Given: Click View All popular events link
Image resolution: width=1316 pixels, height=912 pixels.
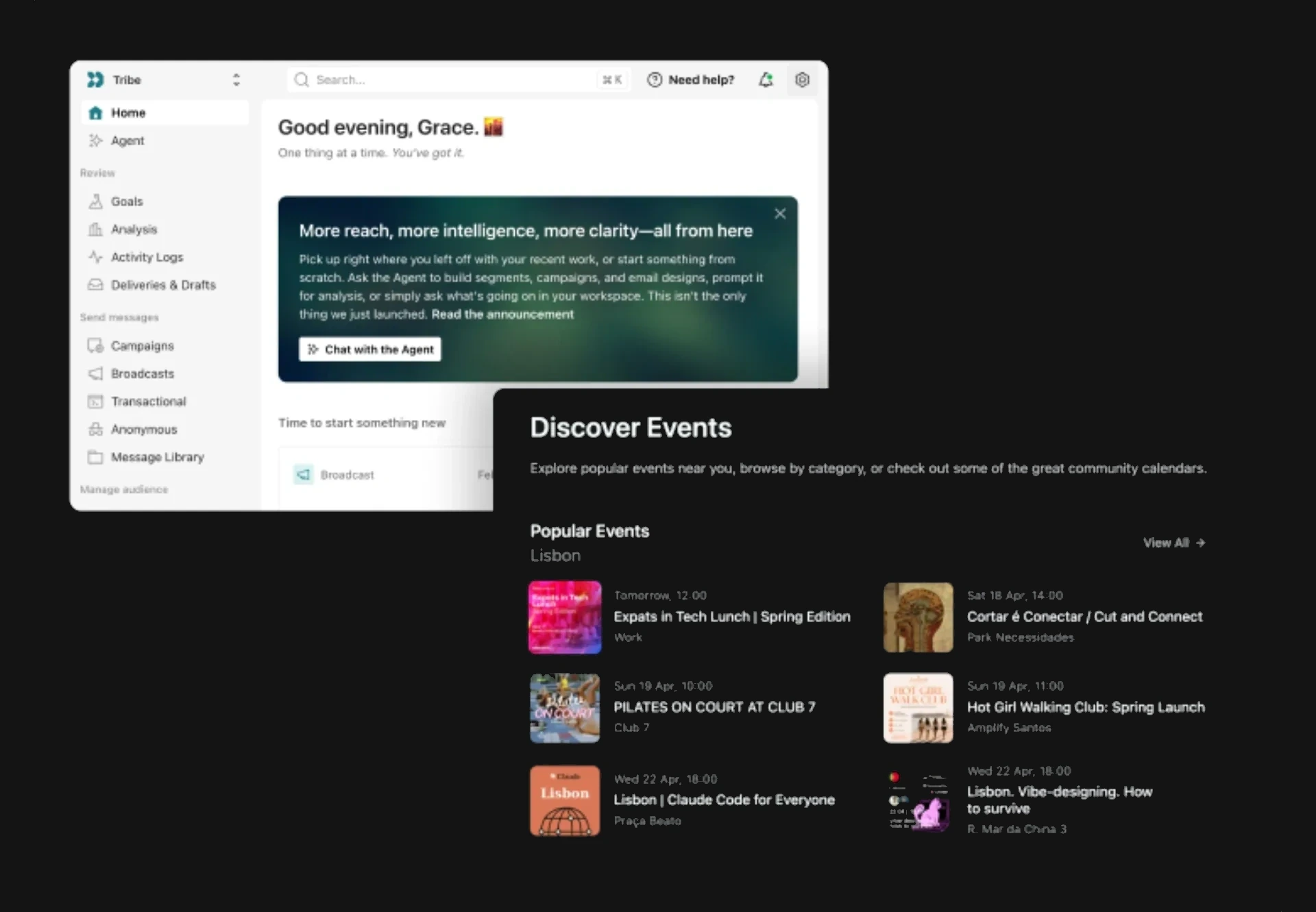Looking at the screenshot, I should click(x=1173, y=543).
